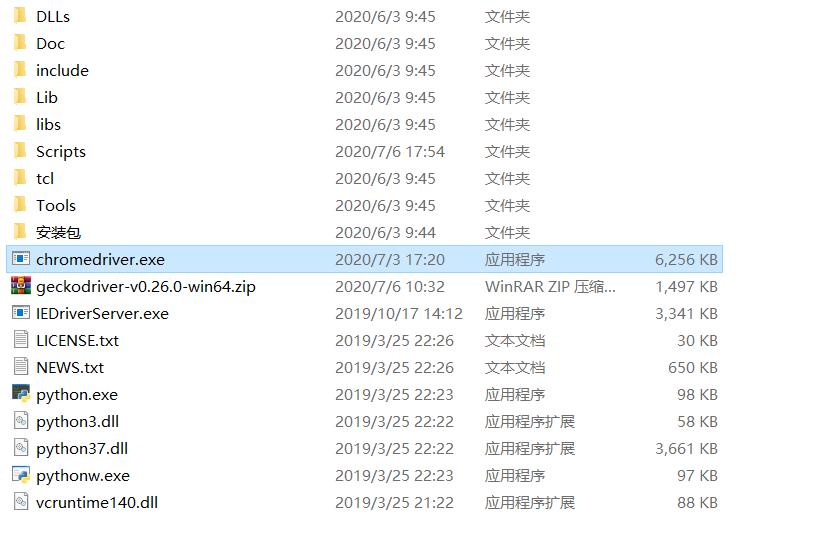Image resolution: width=834 pixels, height=543 pixels.
Task: Select geckodriver-v0.26.0-win64.zip file name
Action: pos(146,287)
